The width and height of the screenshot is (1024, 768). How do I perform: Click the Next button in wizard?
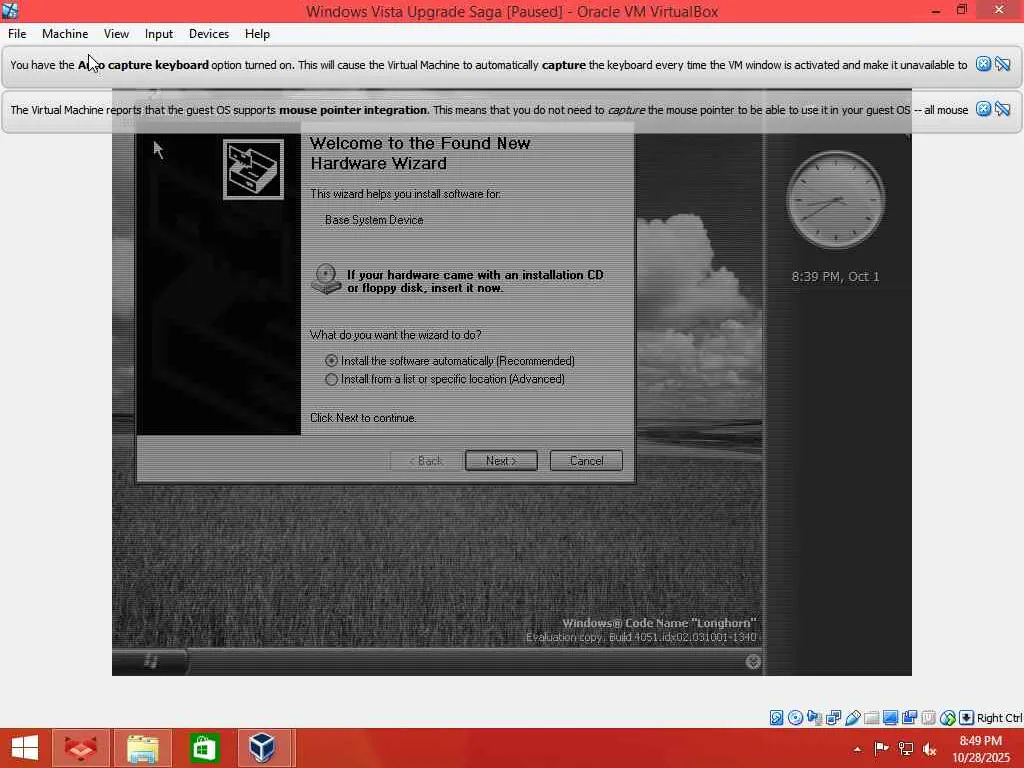(x=501, y=460)
